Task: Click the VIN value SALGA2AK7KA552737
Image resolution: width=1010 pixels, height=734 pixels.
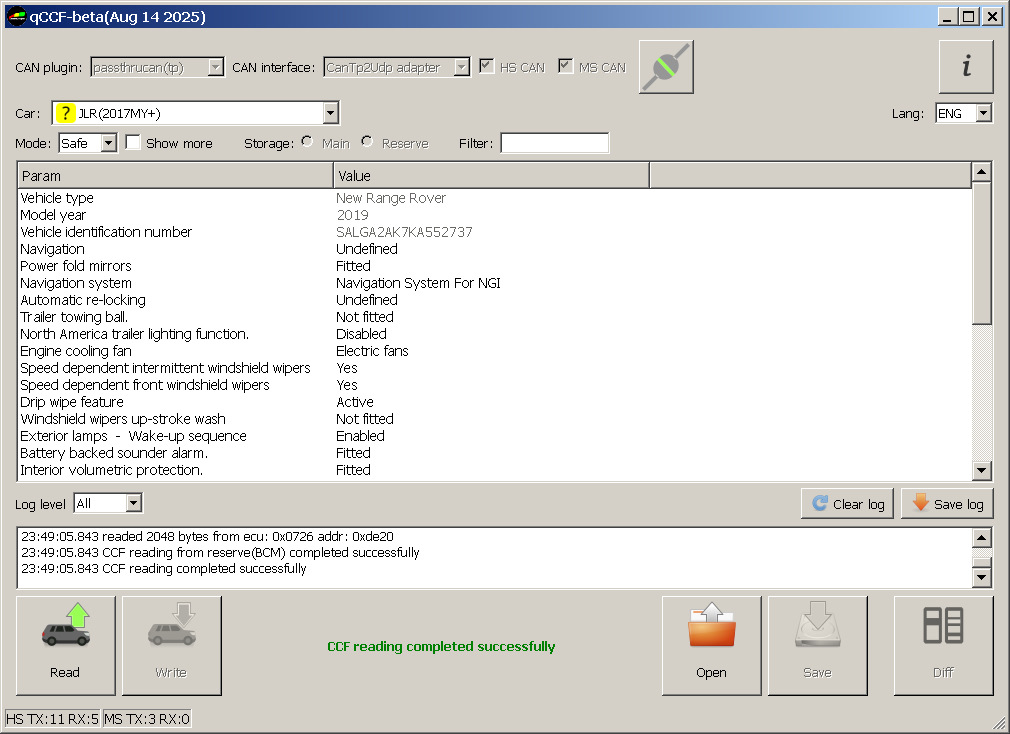Action: click(405, 232)
